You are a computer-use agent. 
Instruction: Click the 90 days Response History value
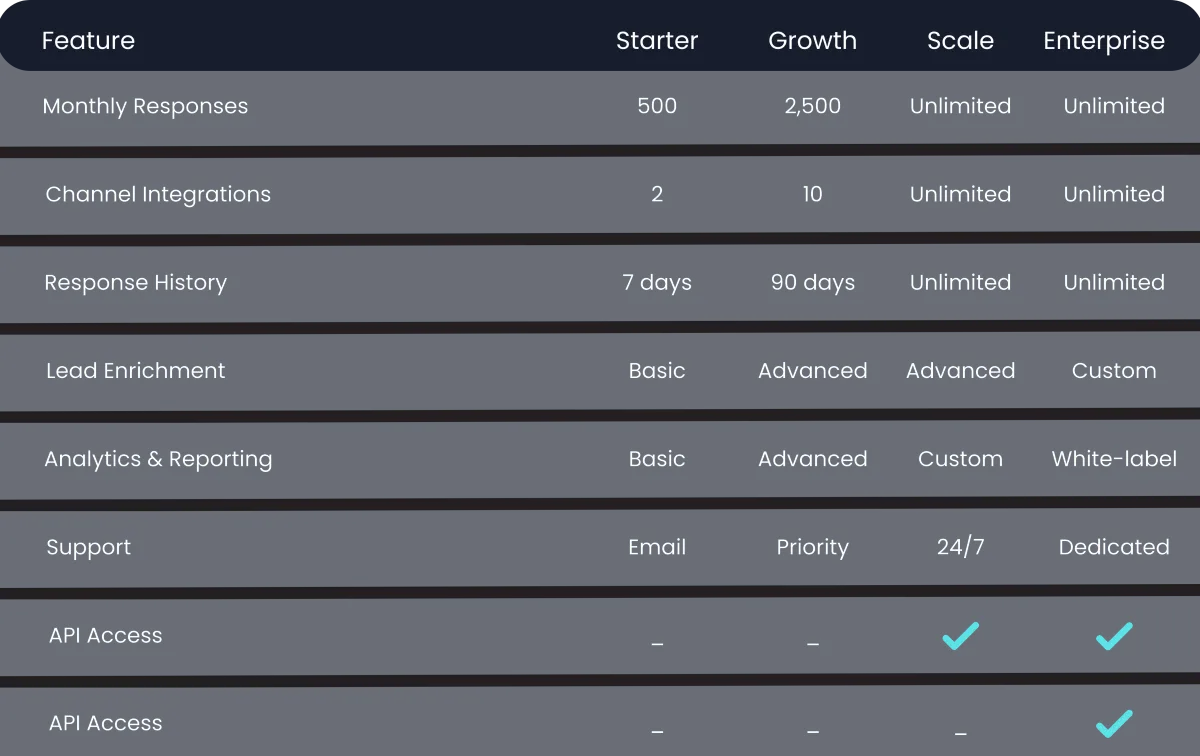812,282
